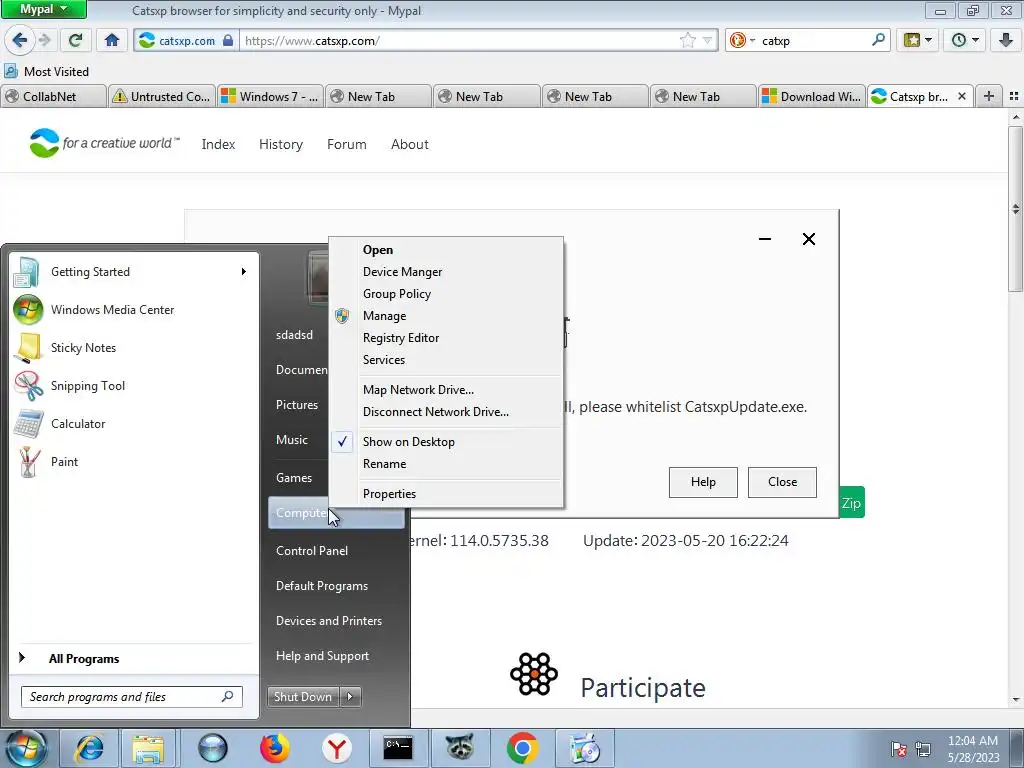Open the tab list grid icon
This screenshot has width=1024, height=768.
pyautogui.click(x=1014, y=96)
